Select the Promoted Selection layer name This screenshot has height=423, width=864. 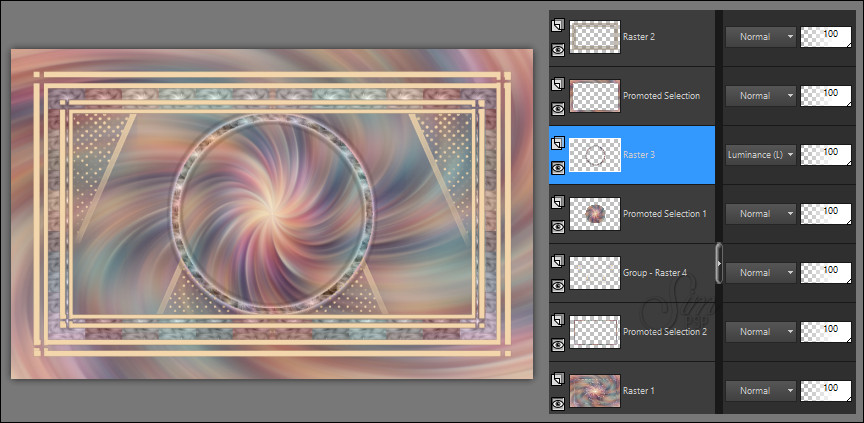click(x=661, y=96)
